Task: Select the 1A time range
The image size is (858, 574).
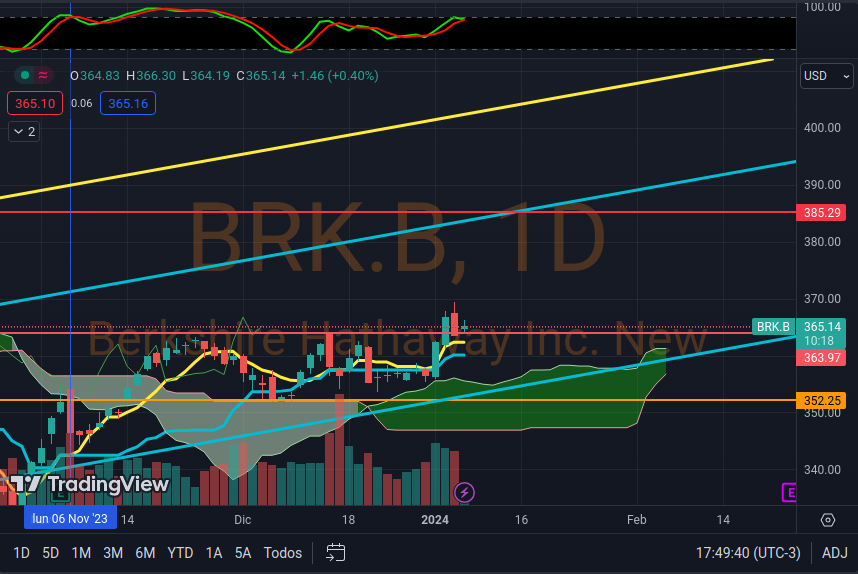Action: tap(214, 553)
